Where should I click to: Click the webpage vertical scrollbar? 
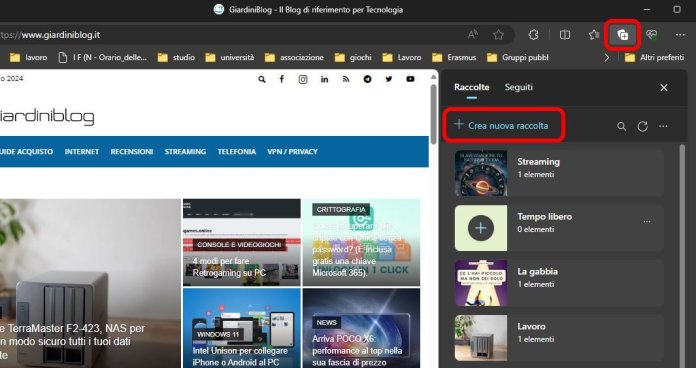(x=434, y=114)
